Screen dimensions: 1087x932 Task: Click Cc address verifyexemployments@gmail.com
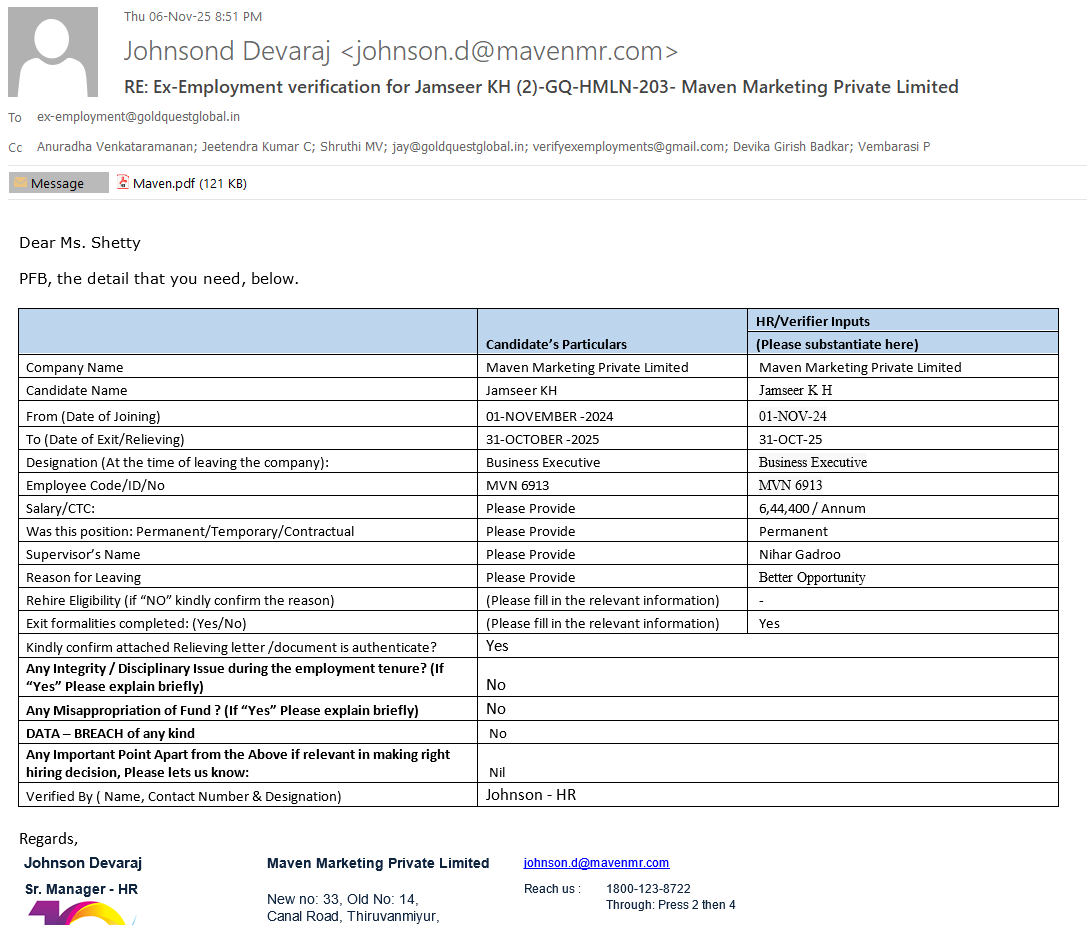click(x=629, y=146)
